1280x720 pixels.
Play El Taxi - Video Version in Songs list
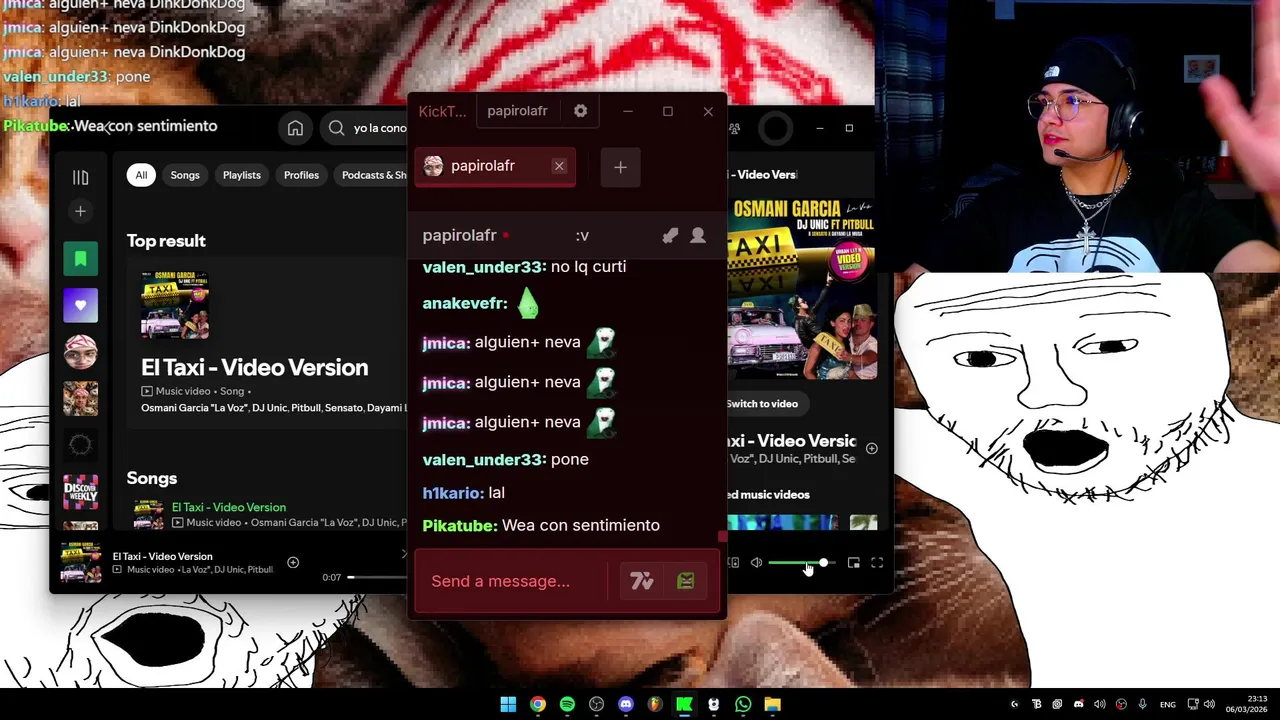pos(229,507)
